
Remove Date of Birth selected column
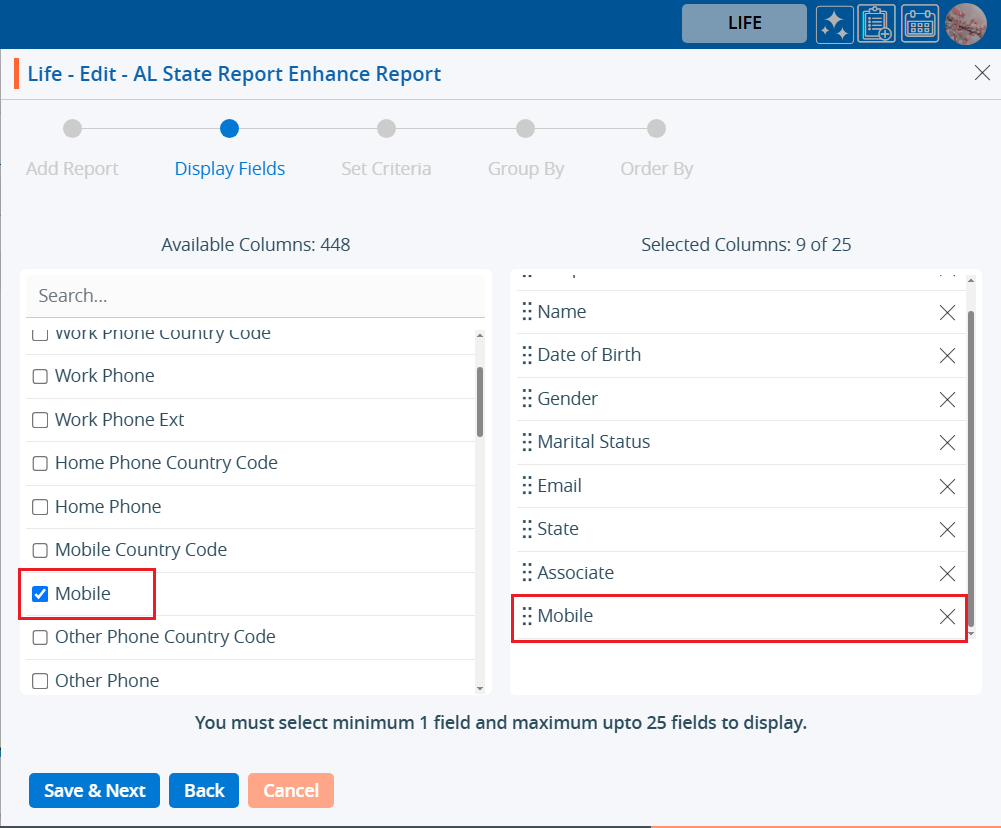tap(947, 355)
